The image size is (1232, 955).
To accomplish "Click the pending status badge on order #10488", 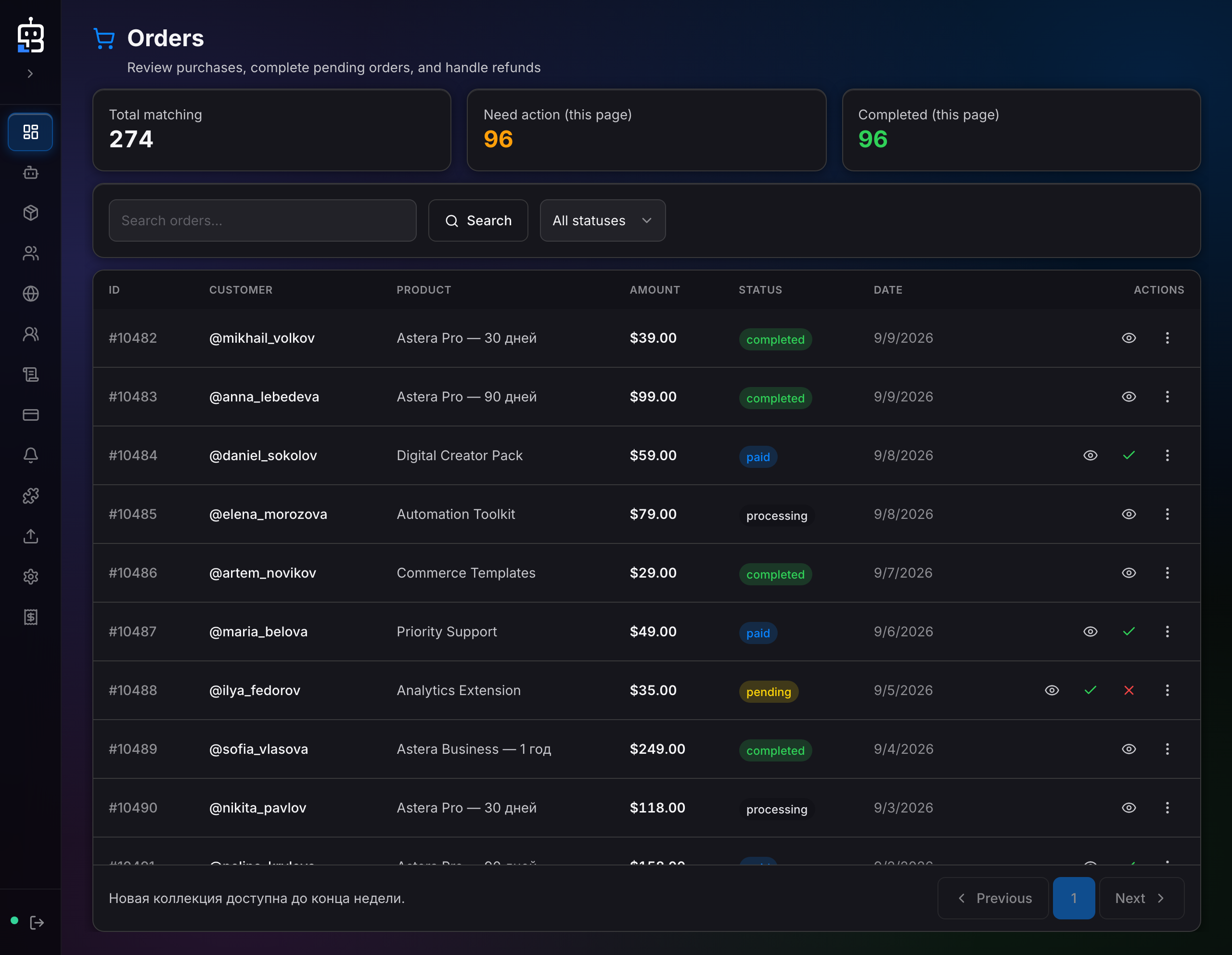I will tap(768, 692).
